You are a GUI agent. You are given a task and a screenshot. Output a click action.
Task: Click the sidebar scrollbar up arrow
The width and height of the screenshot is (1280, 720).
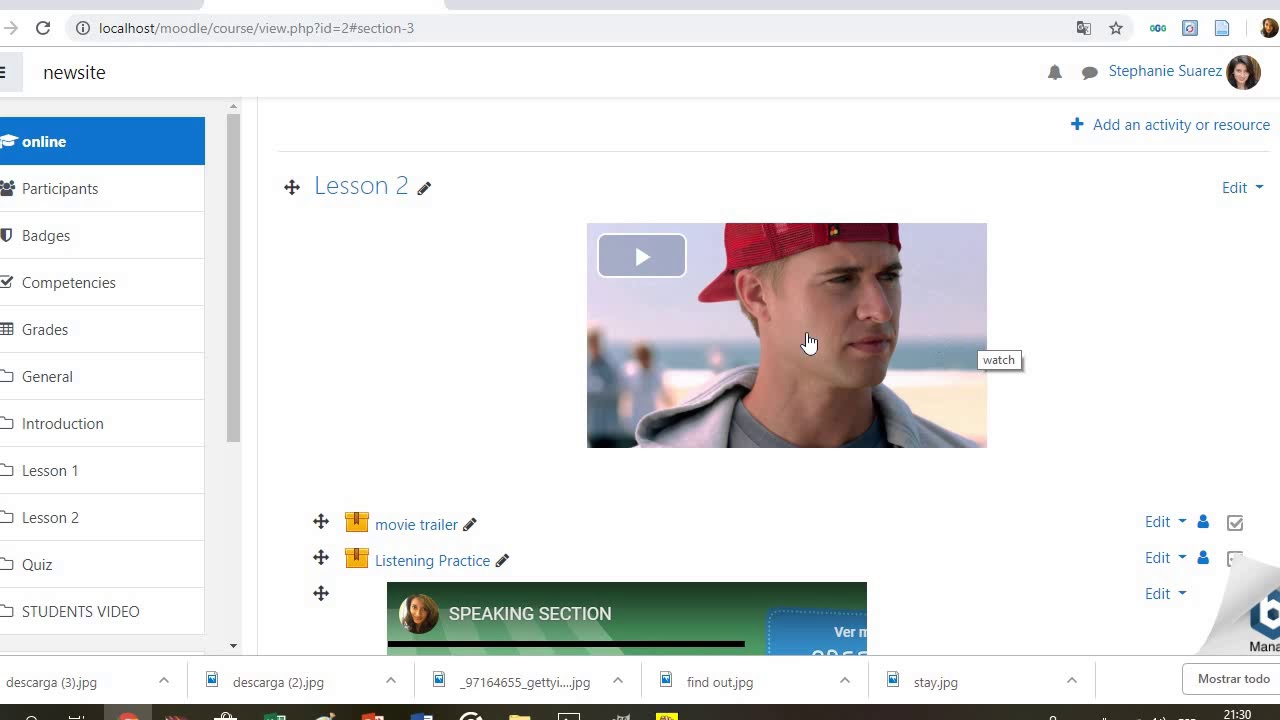point(233,106)
